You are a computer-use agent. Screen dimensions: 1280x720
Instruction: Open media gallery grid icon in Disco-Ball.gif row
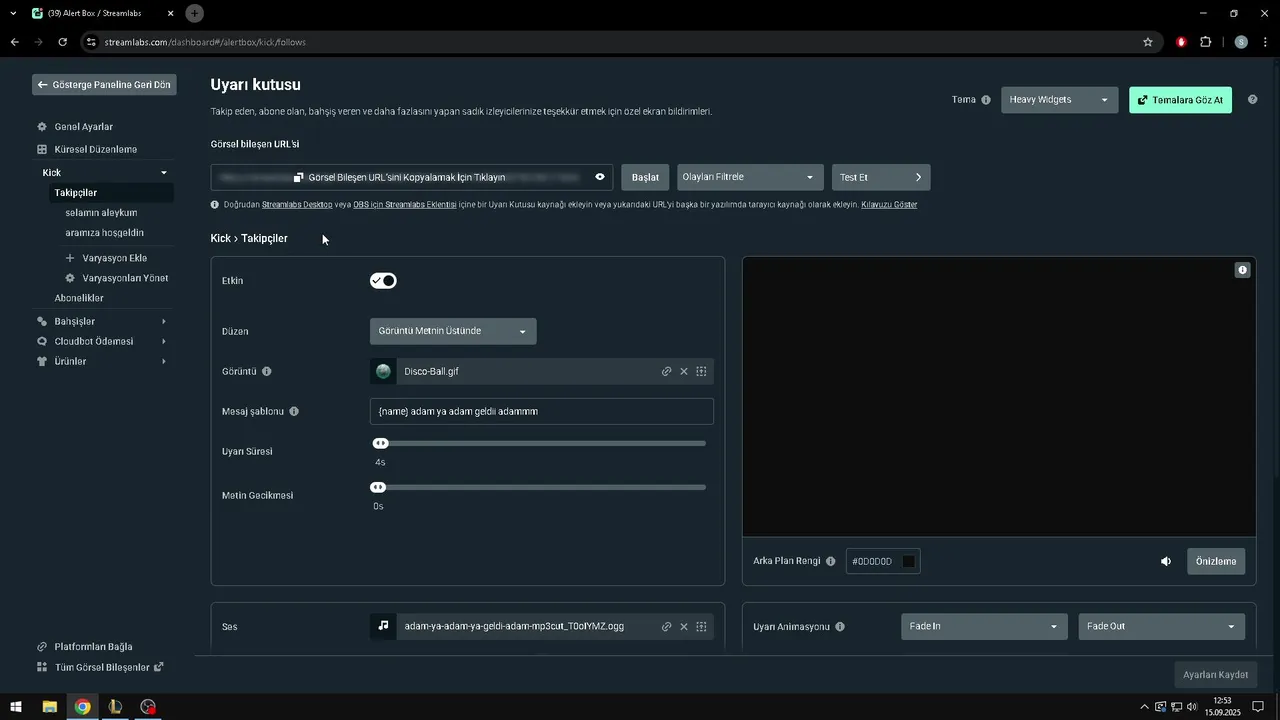[701, 371]
